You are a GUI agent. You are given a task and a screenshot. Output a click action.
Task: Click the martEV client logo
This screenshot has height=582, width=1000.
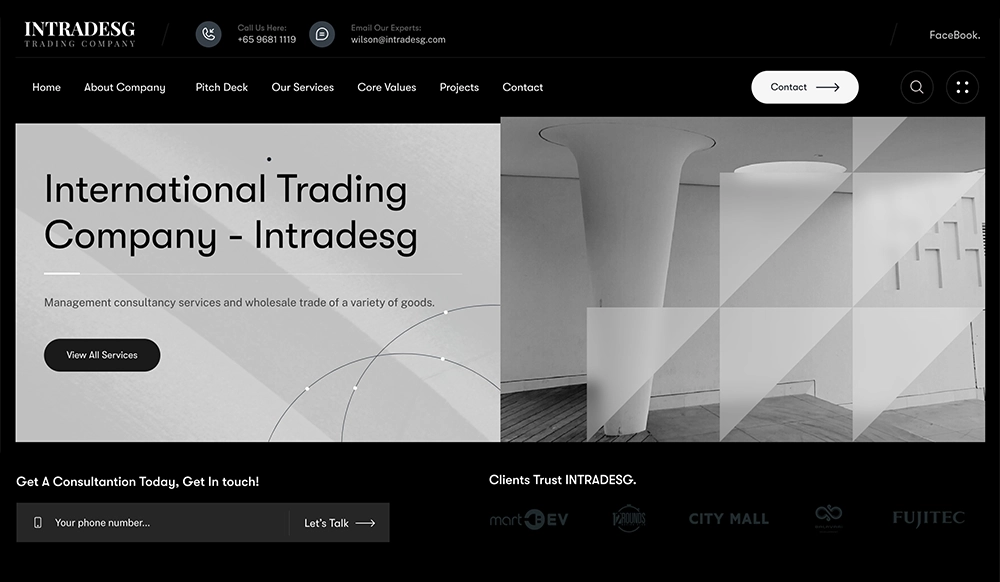[x=529, y=519]
